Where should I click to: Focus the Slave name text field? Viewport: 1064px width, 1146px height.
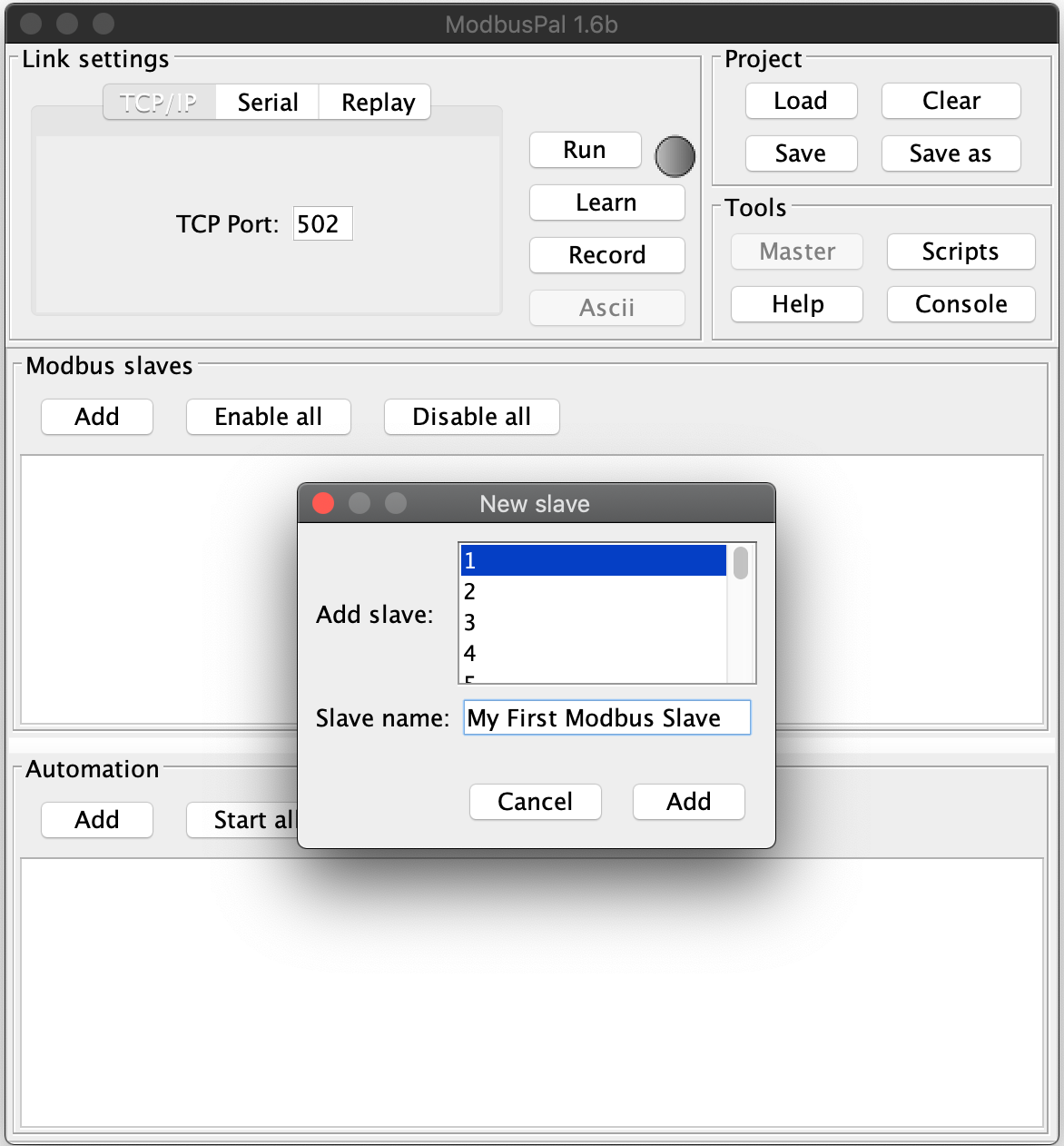point(606,717)
